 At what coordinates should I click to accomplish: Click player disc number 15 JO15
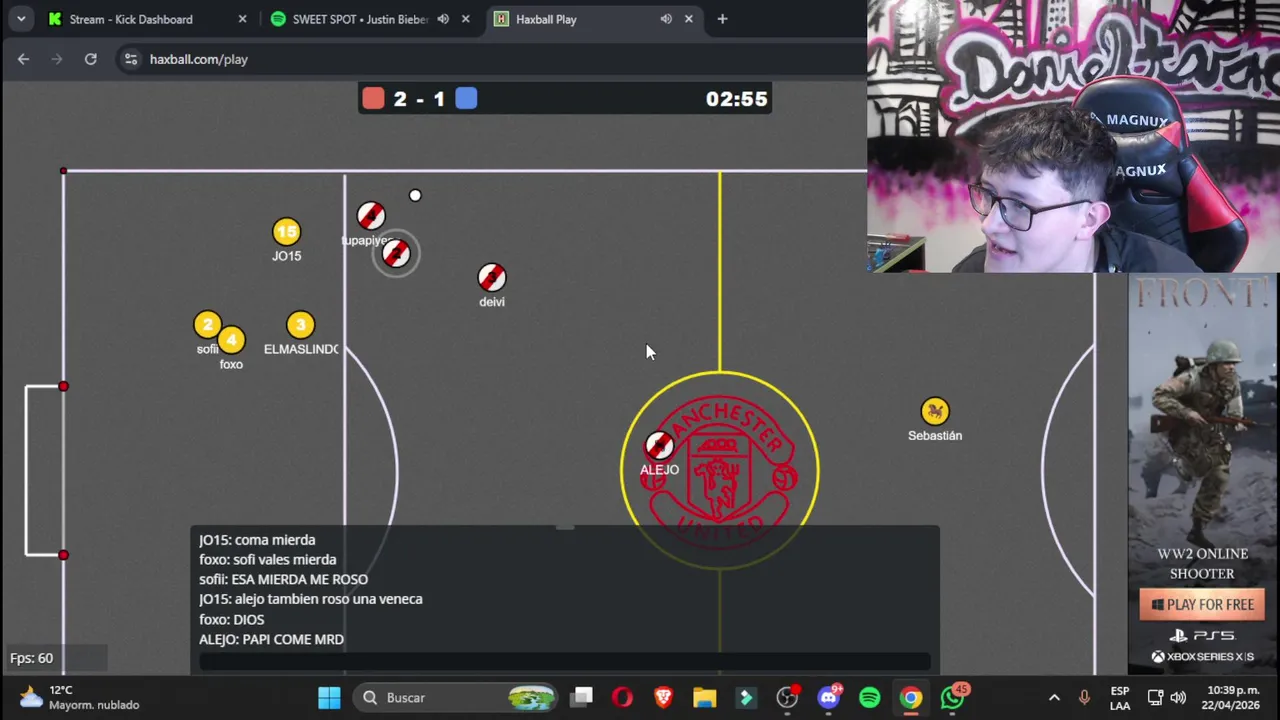tap(286, 232)
